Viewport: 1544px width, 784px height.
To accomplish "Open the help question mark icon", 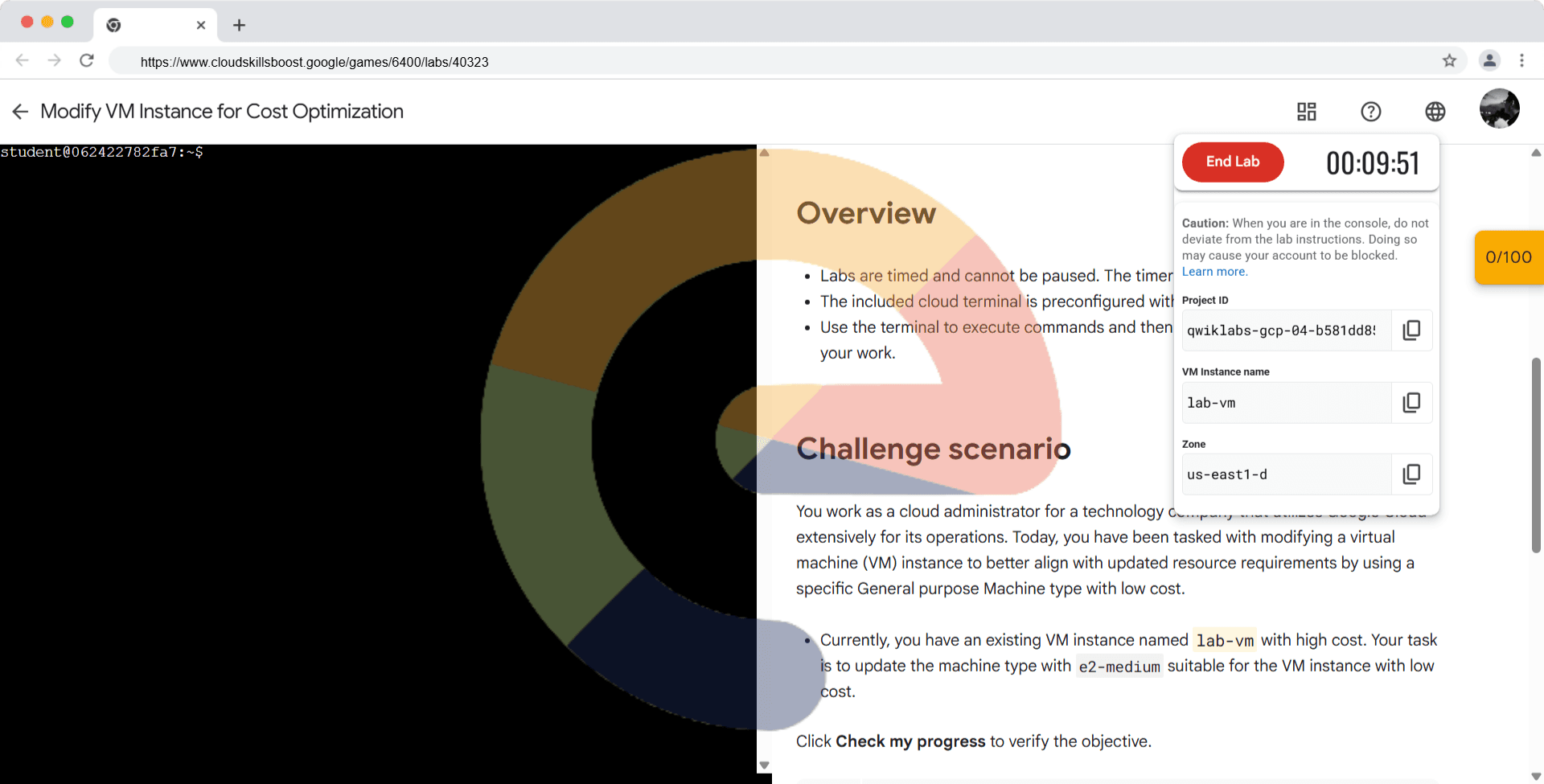I will pyautogui.click(x=1371, y=112).
